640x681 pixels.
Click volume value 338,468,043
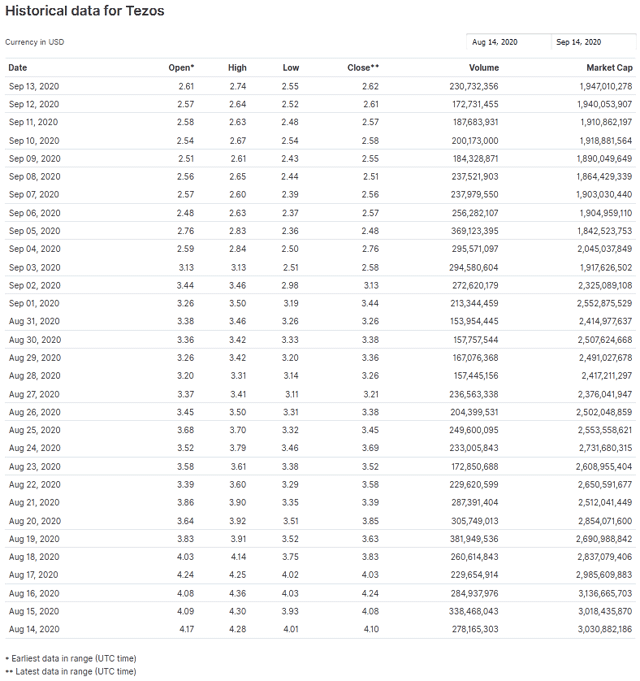coord(474,611)
